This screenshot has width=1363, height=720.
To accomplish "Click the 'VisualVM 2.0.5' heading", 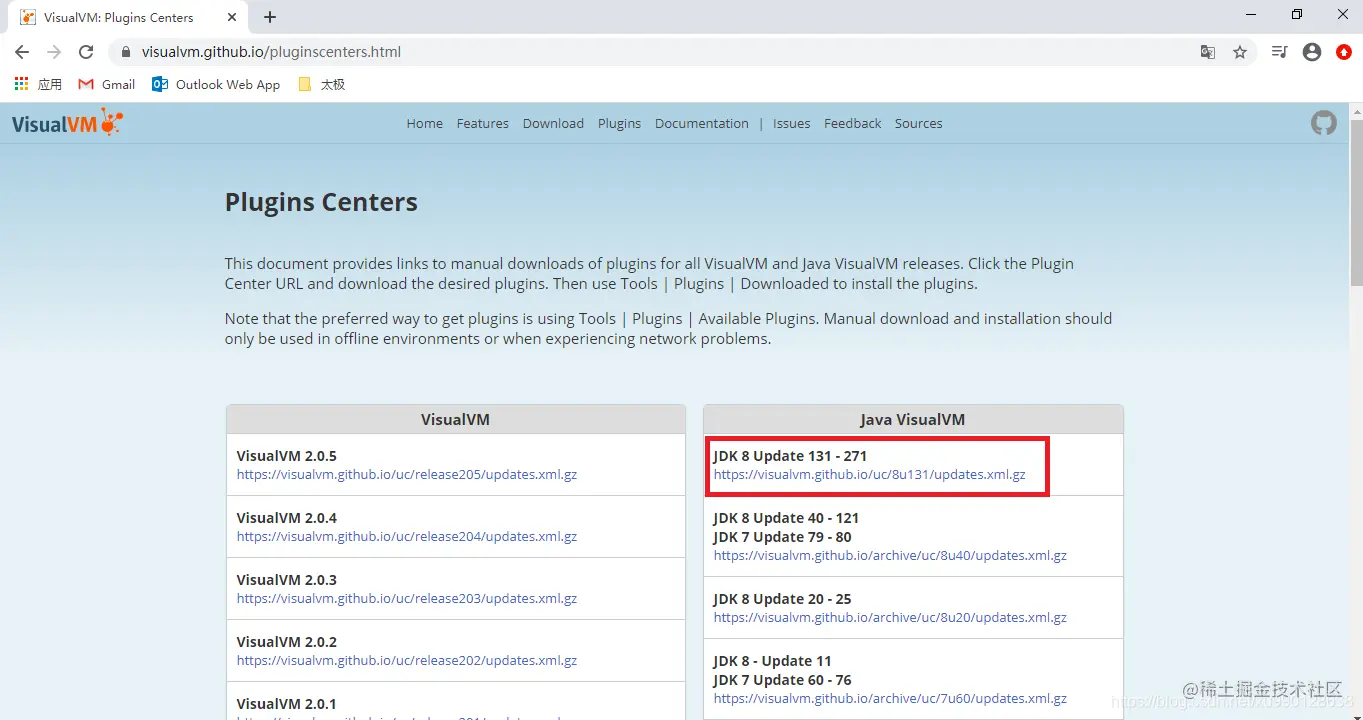I will (x=287, y=456).
